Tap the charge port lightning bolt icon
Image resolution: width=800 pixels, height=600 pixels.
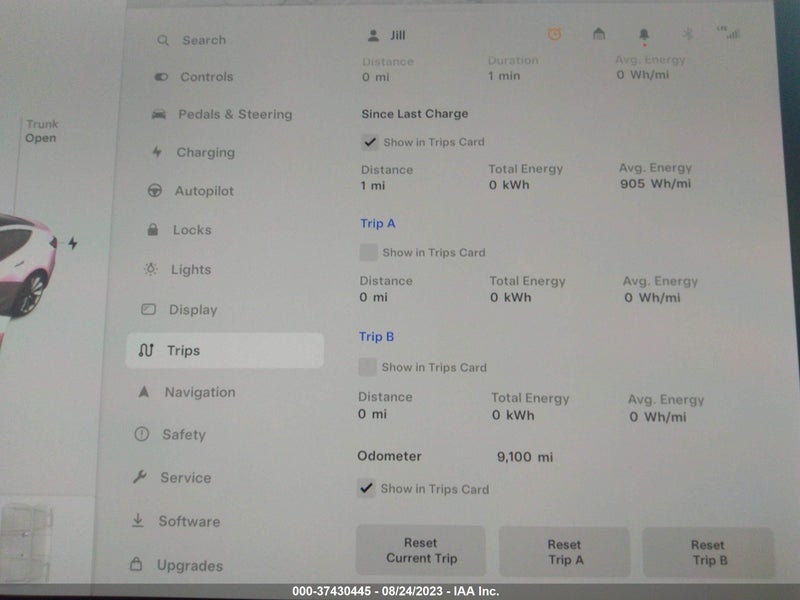(73, 243)
